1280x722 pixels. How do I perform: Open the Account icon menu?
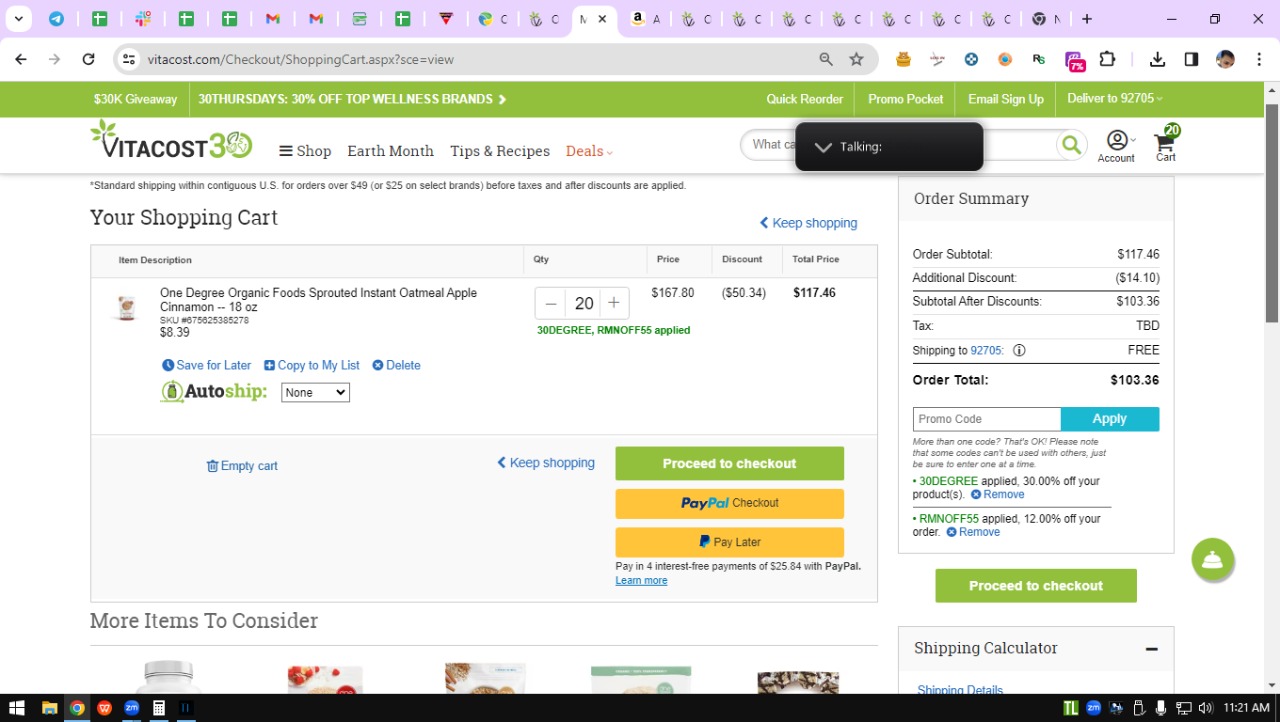[1117, 145]
